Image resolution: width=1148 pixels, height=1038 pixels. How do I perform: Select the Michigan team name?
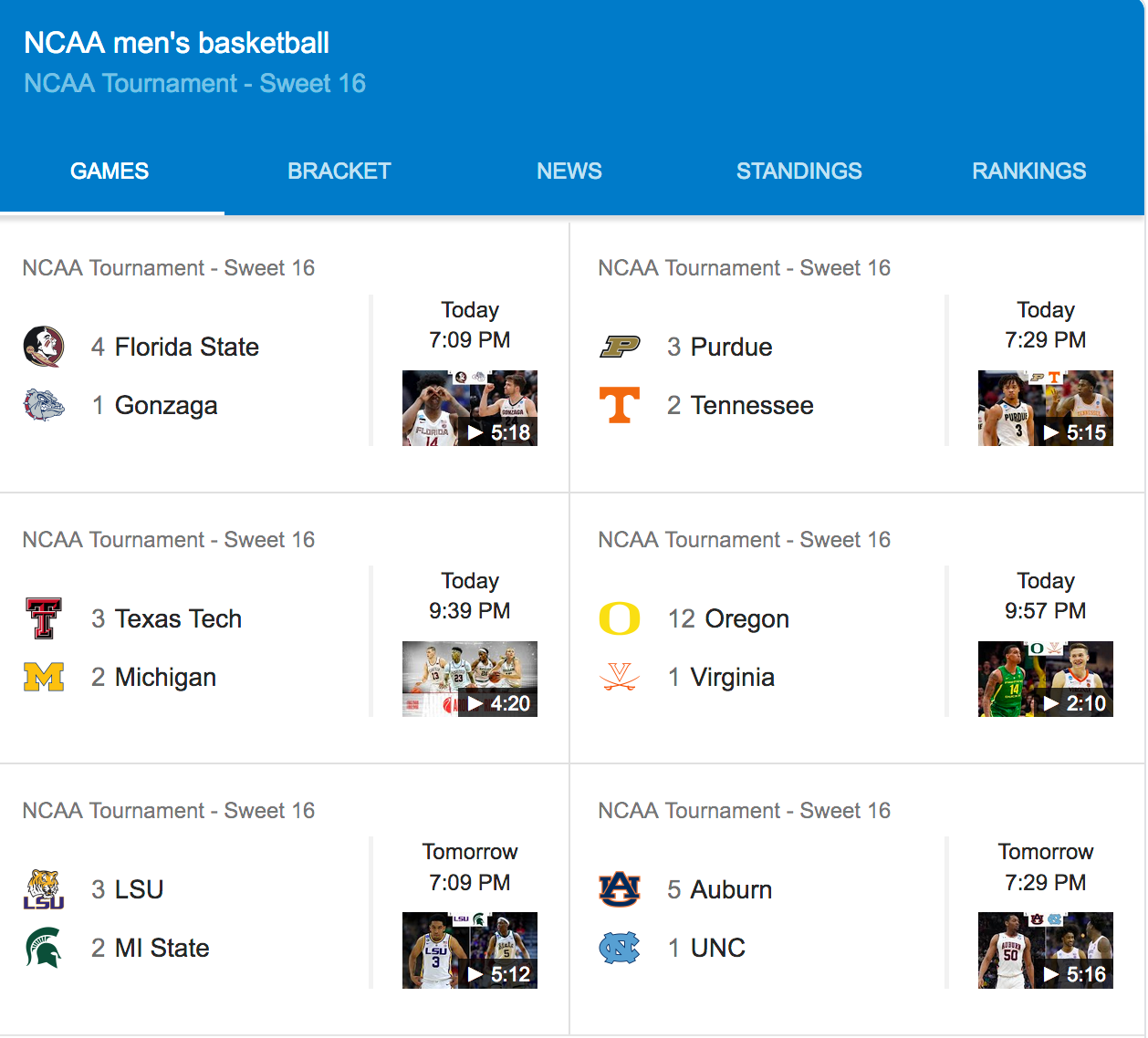point(166,677)
